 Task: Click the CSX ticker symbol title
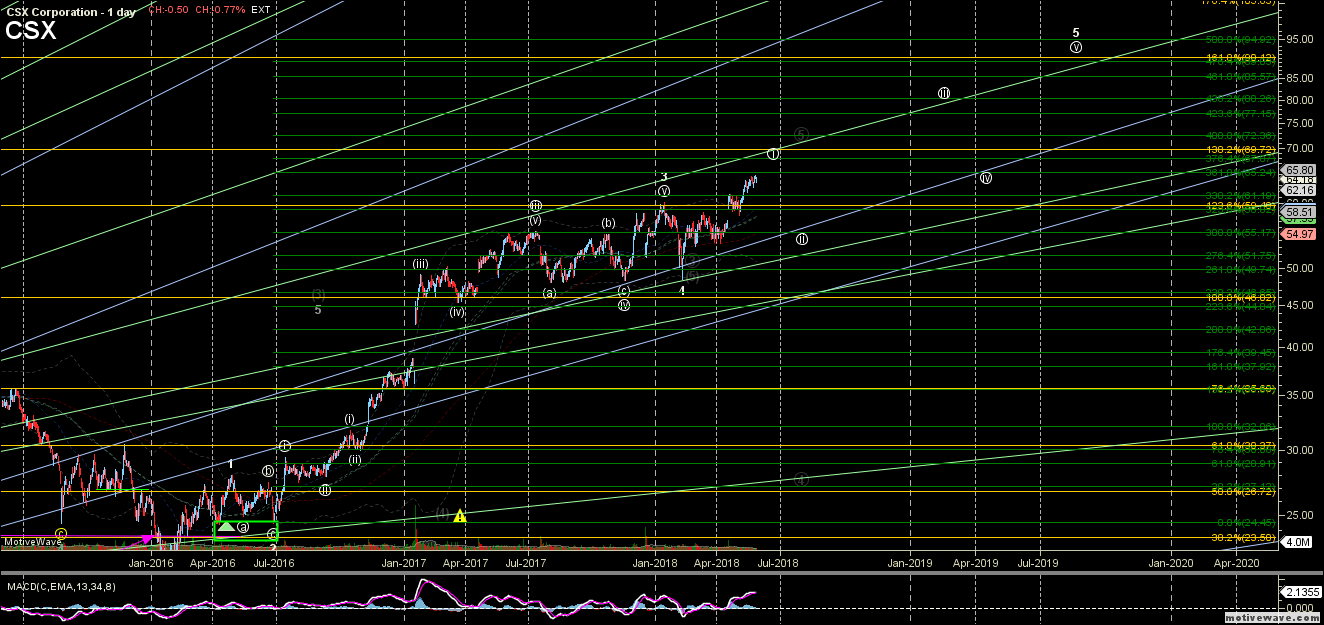pos(31,30)
